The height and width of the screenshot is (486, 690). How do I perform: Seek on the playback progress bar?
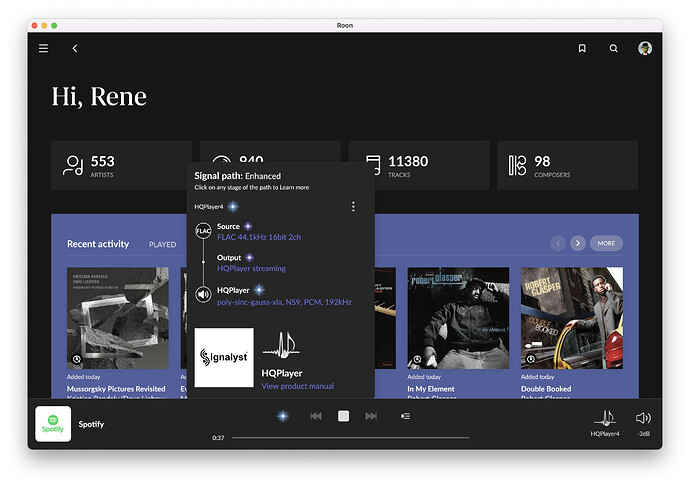[x=351, y=438]
